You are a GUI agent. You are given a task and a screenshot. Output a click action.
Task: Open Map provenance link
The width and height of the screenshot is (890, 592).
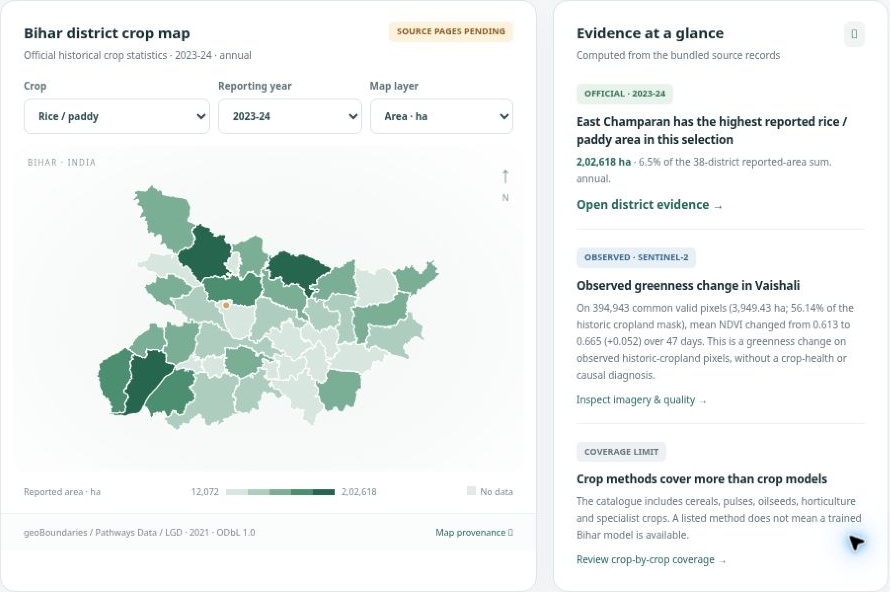click(x=474, y=532)
